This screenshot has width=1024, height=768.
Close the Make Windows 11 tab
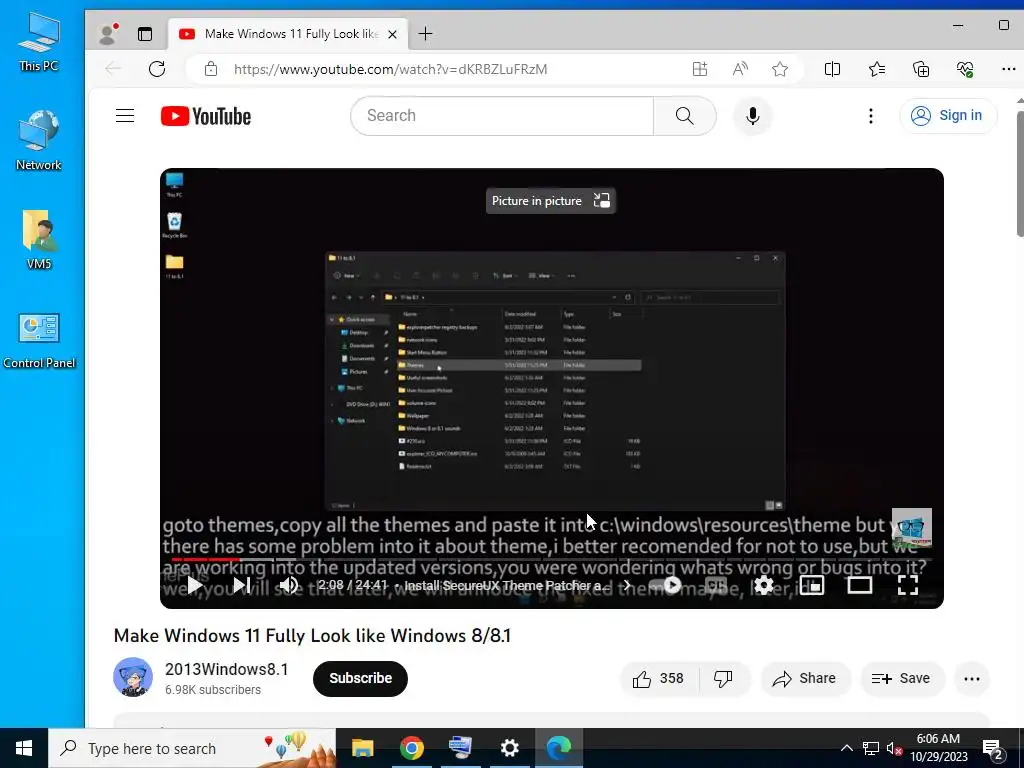click(x=392, y=34)
